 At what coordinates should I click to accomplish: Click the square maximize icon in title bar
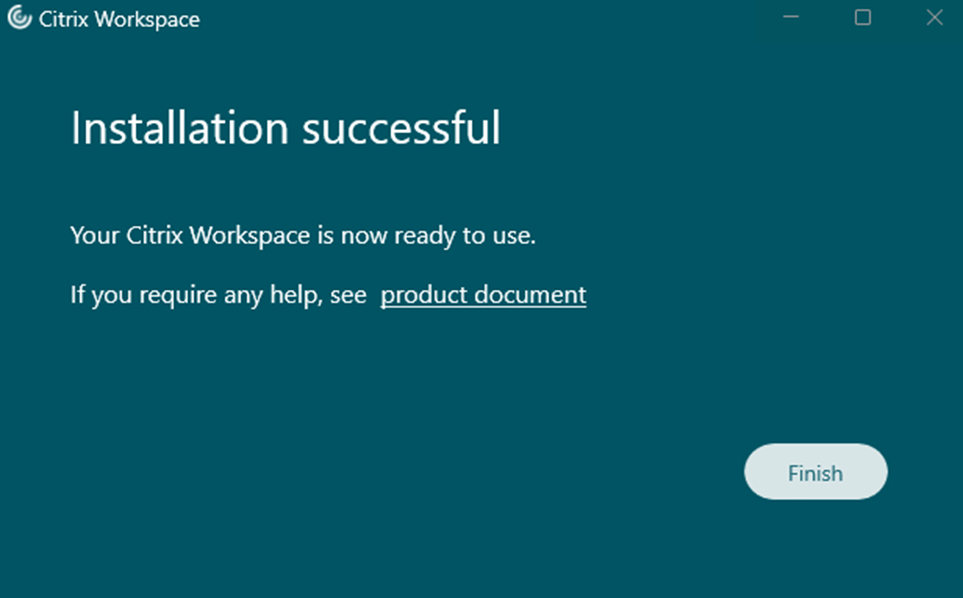pos(863,18)
